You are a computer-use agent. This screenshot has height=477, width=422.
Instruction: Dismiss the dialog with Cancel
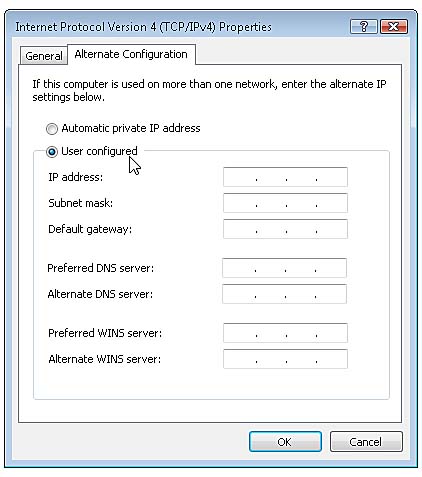click(366, 442)
